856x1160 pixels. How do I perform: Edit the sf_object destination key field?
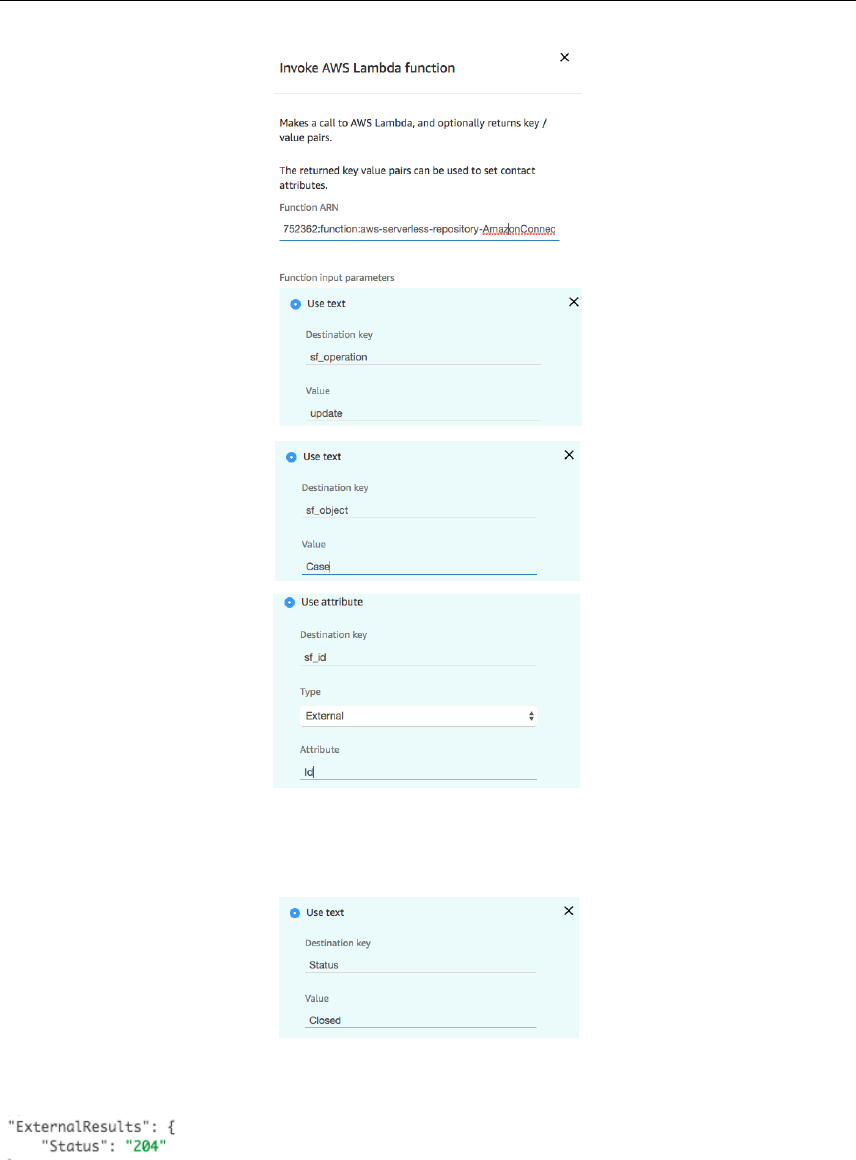[419, 510]
